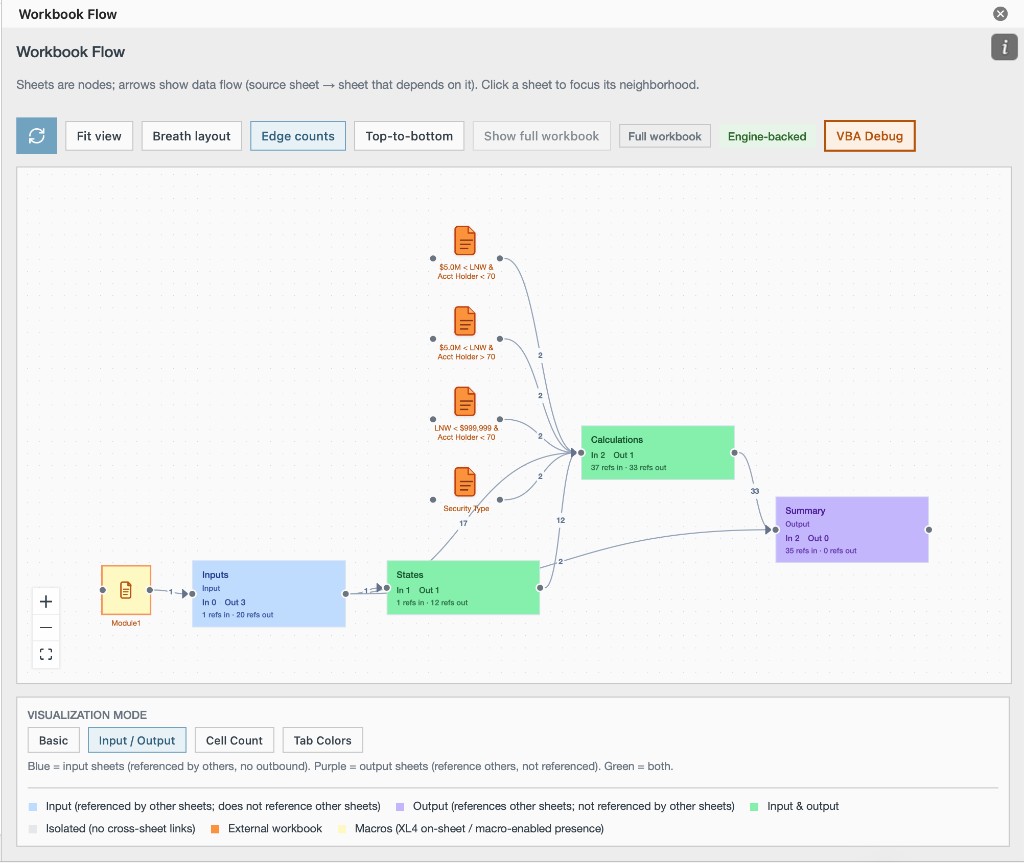Click the edge label '33'
This screenshot has width=1024, height=863.
tap(754, 491)
